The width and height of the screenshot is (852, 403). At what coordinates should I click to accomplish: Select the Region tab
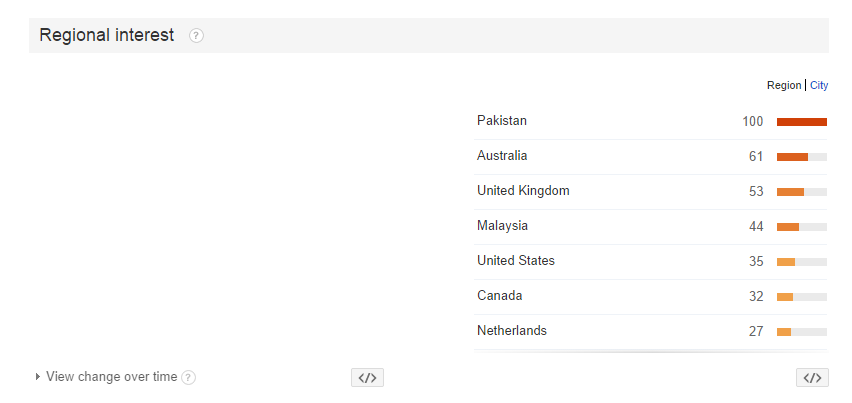tap(784, 85)
